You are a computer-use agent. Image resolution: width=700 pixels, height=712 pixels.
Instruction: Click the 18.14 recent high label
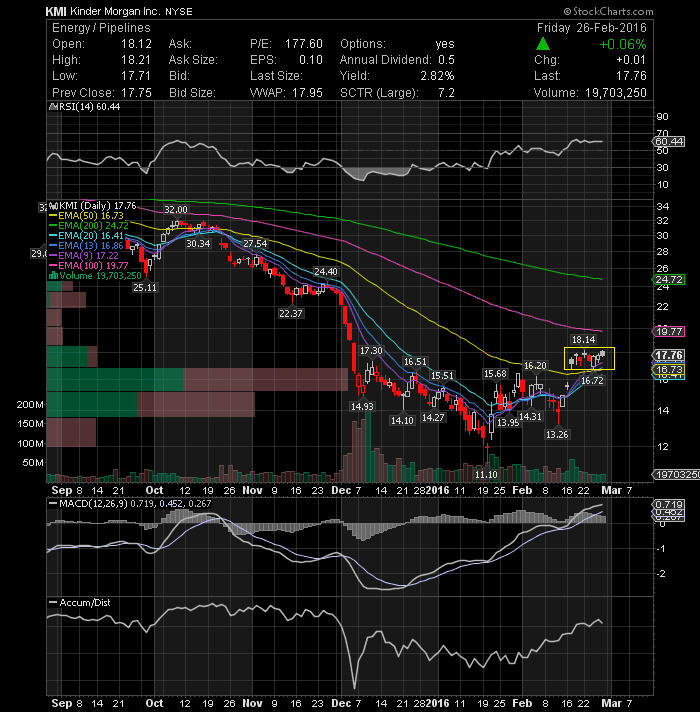point(583,340)
